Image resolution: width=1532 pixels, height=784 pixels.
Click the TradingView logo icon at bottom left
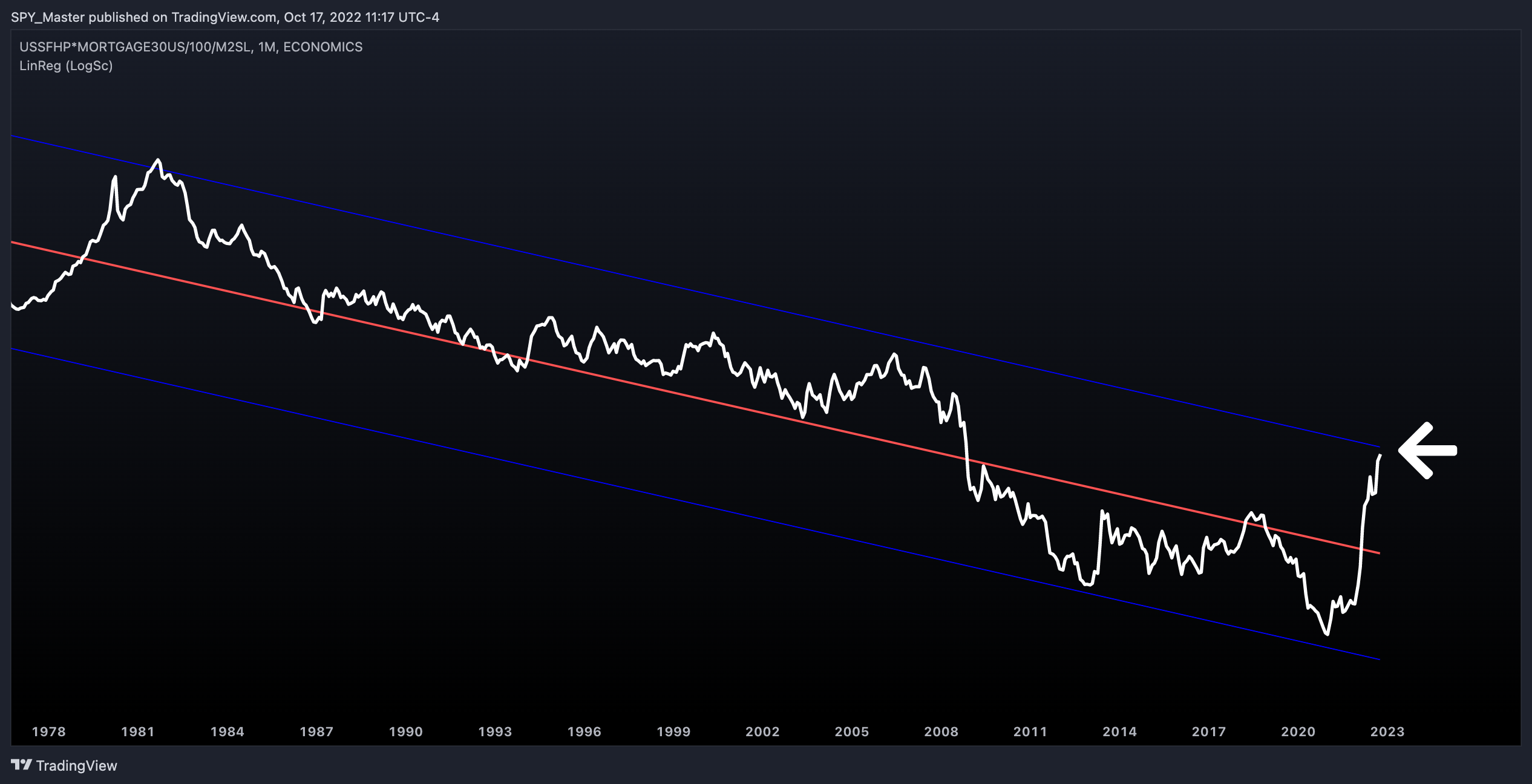[x=22, y=765]
